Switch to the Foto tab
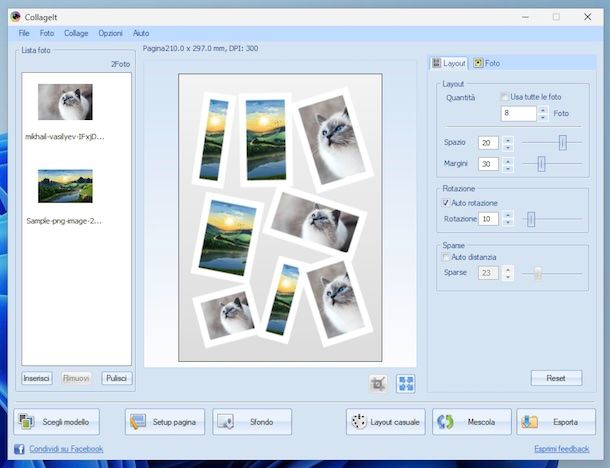Viewport: 610px width, 468px height. (487, 63)
